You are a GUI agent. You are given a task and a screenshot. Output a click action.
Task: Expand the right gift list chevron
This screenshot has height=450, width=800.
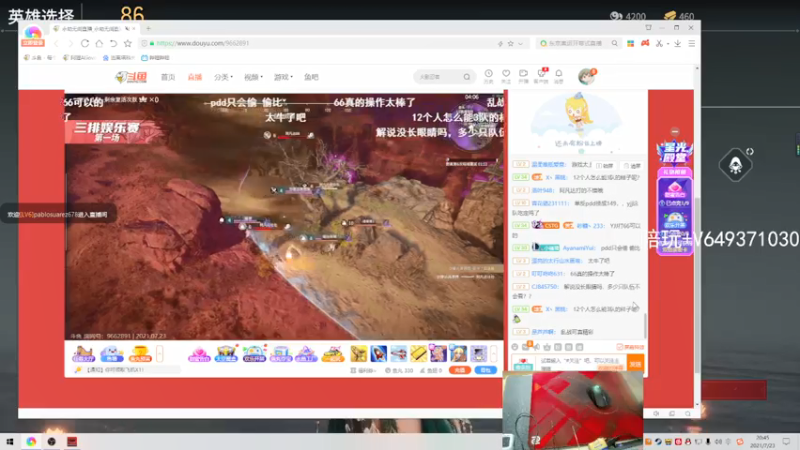pyautogui.click(x=493, y=354)
